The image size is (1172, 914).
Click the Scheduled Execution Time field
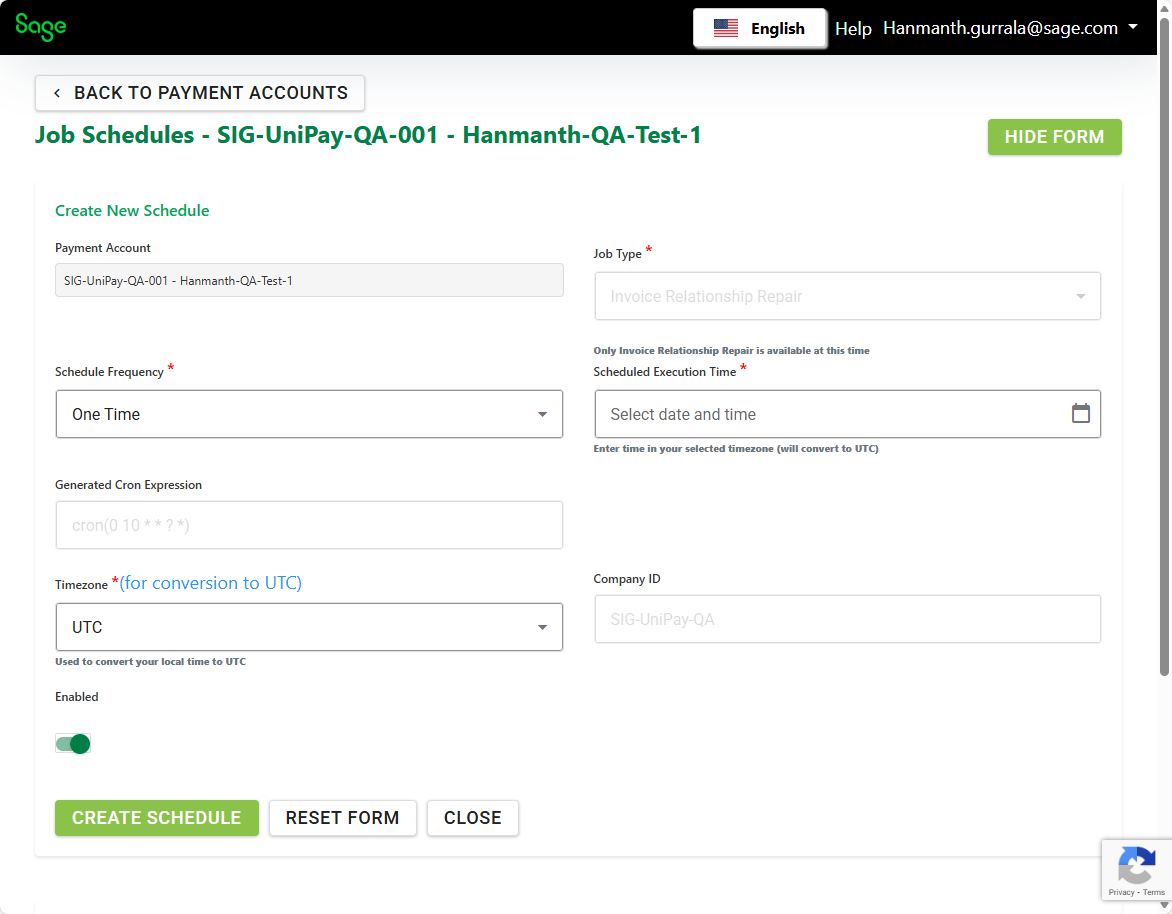click(848, 414)
